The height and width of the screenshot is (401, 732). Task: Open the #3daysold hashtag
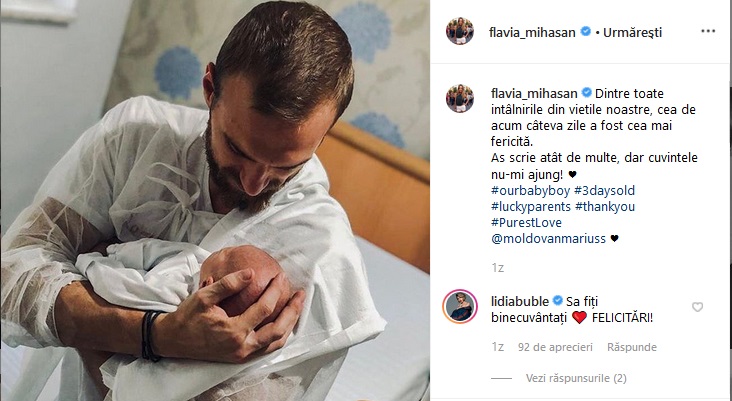pyautogui.click(x=605, y=190)
